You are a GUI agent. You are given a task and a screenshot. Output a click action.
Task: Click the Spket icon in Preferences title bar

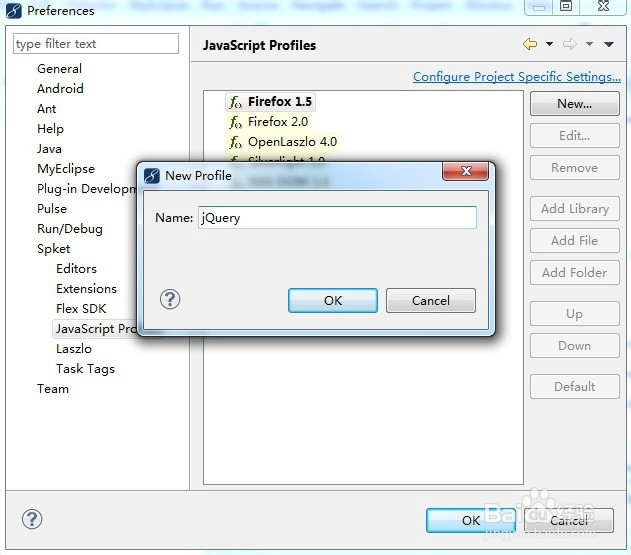pos(14,11)
